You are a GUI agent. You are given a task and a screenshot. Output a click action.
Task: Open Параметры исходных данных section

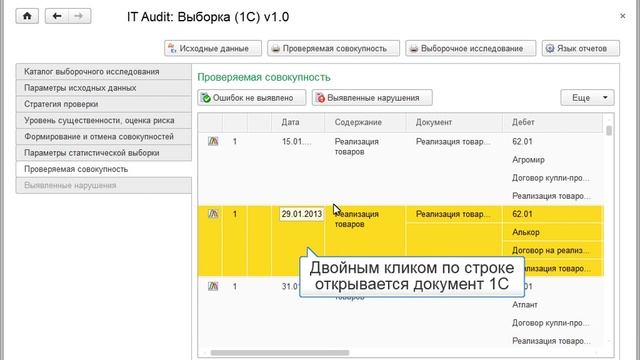[x=104, y=88]
